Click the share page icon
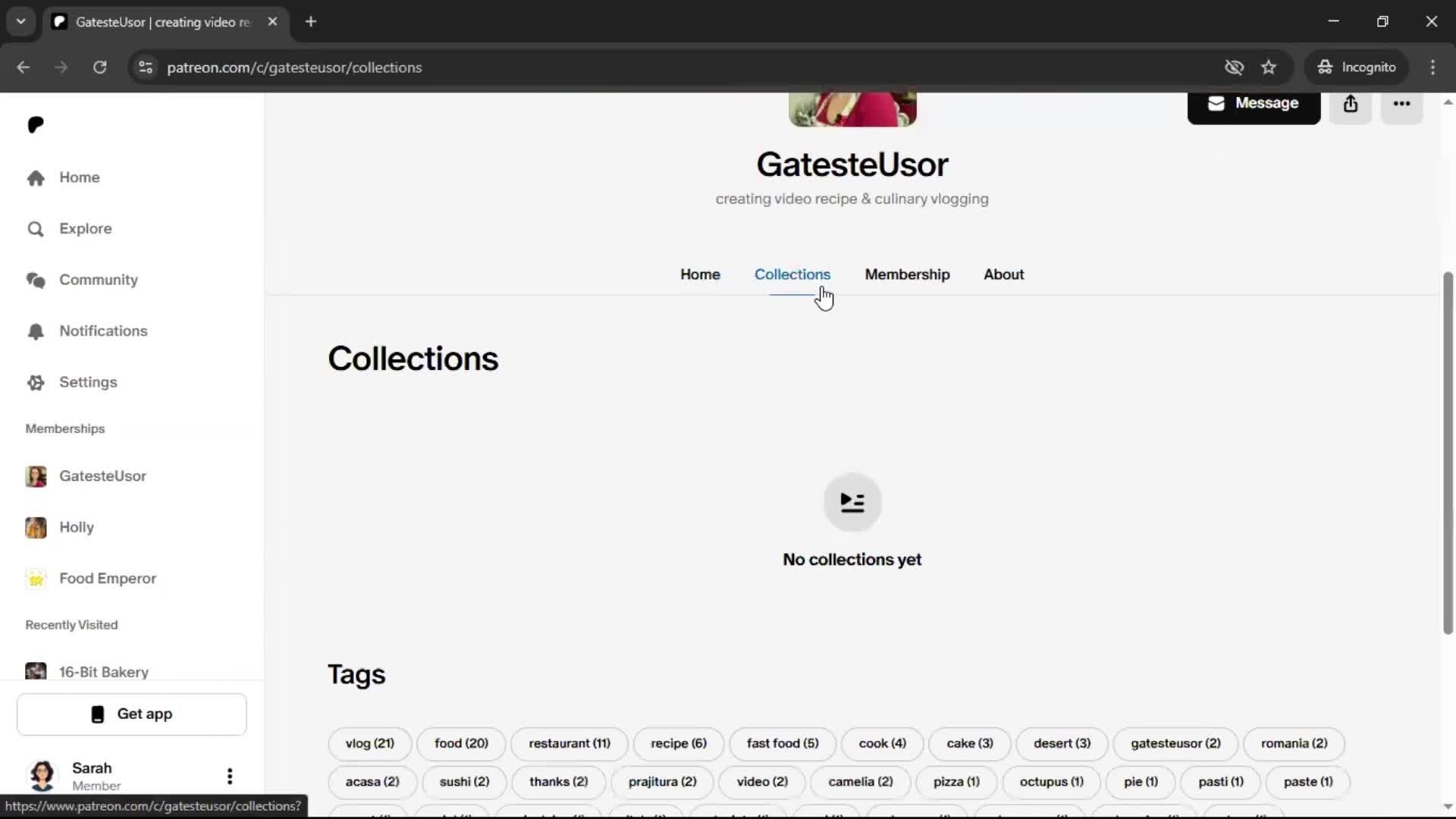The image size is (1456, 819). point(1351,104)
